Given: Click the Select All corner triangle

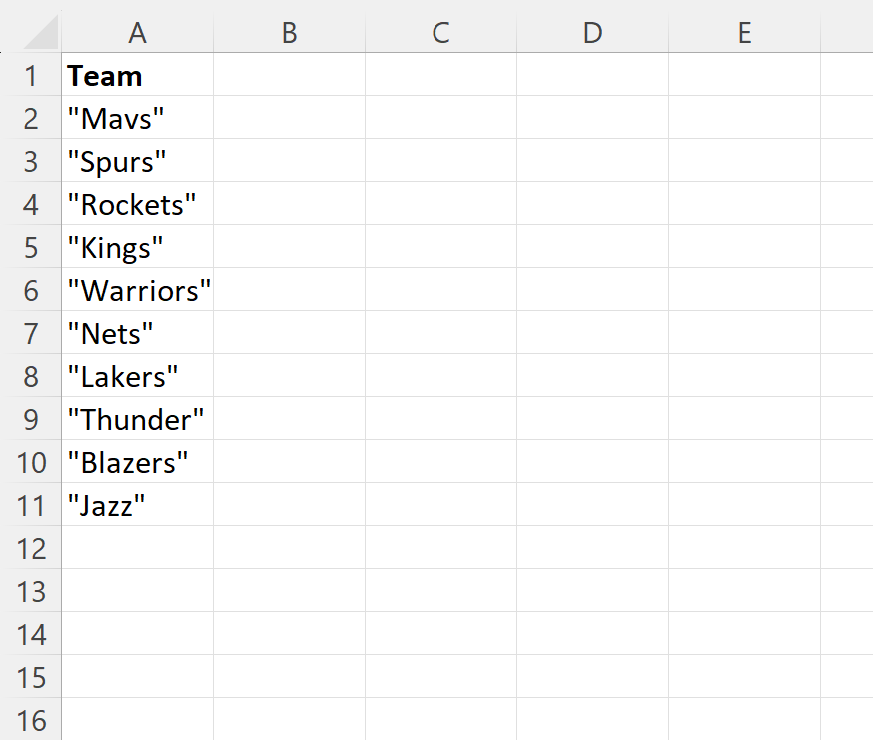Looking at the screenshot, I should pyautogui.click(x=41, y=32).
